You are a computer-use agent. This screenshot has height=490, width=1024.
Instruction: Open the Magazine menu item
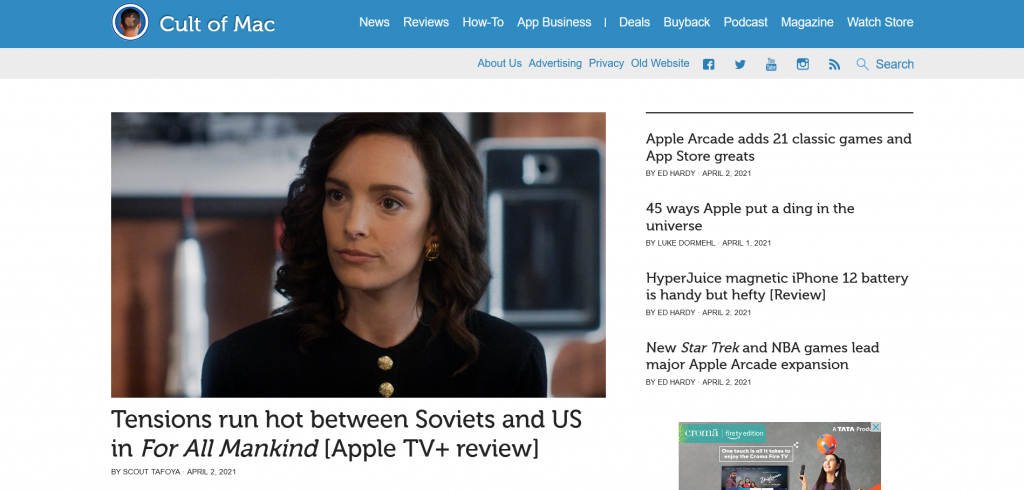click(807, 22)
